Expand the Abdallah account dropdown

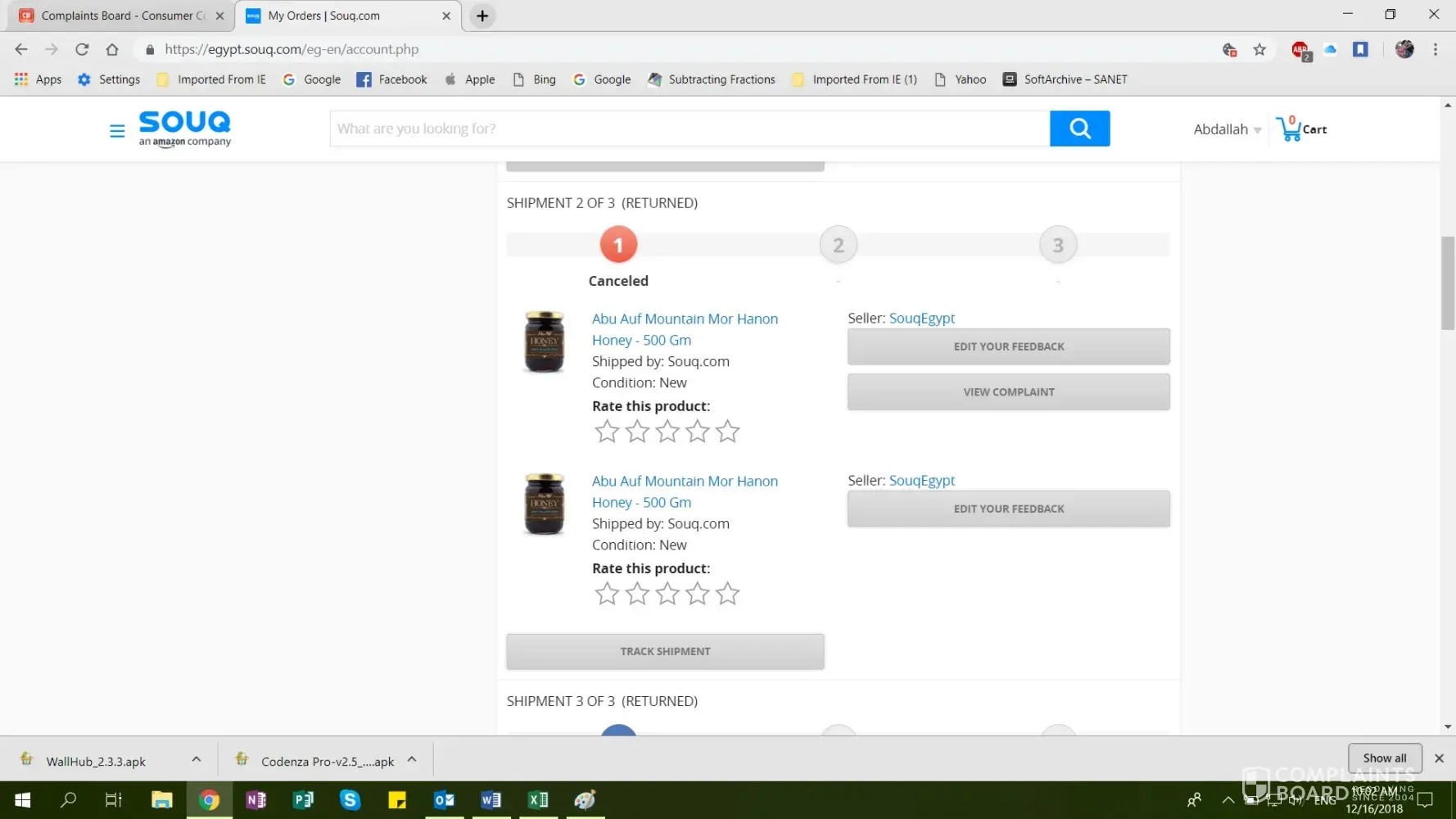[x=1227, y=129]
